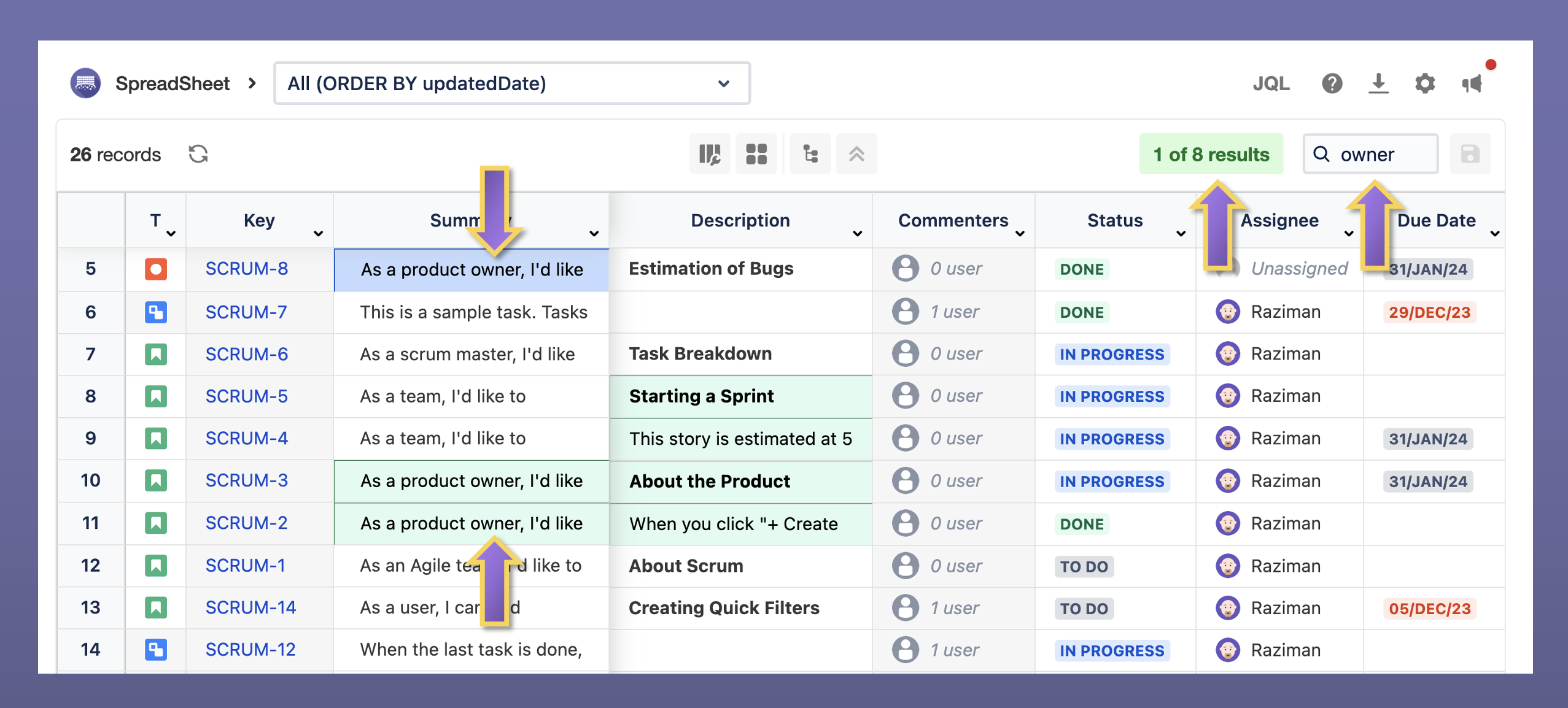
Task: Open the settings gear icon
Action: click(1424, 83)
